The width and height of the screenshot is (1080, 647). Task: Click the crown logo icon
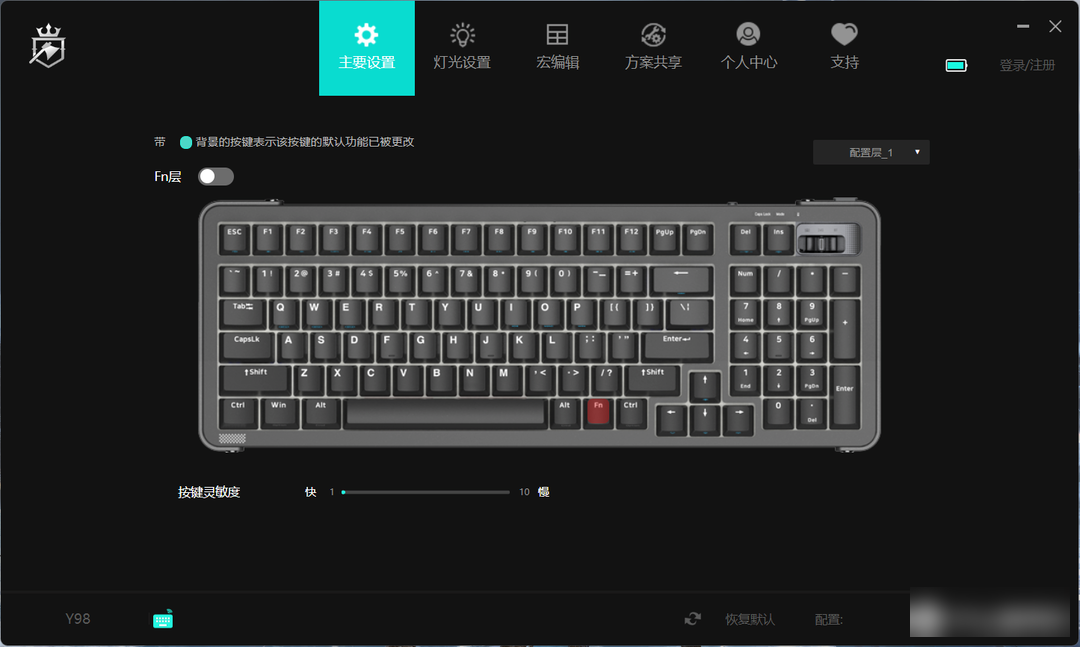click(x=48, y=46)
